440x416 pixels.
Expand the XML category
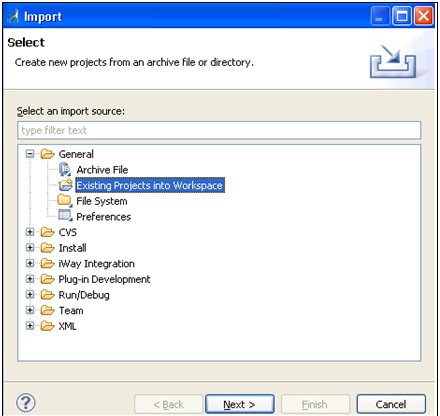coord(30,326)
